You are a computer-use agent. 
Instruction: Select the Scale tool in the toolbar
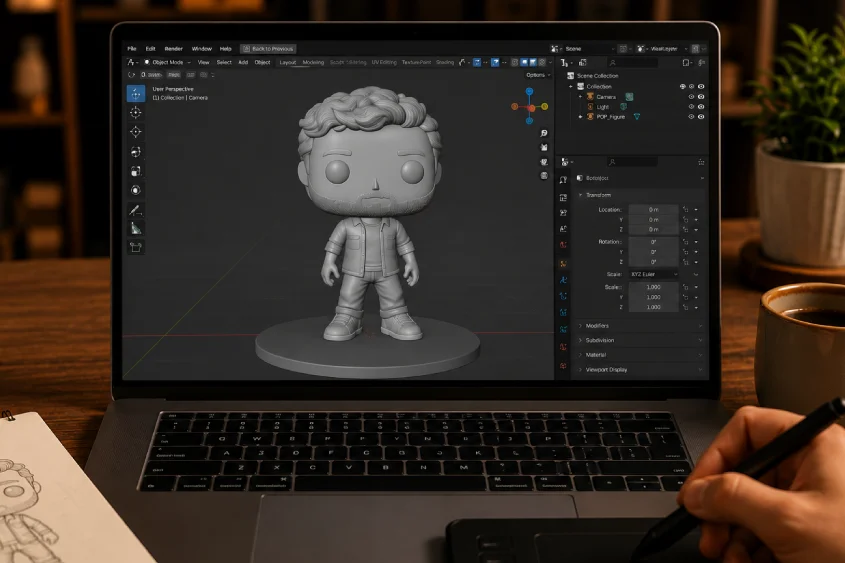tap(136, 171)
